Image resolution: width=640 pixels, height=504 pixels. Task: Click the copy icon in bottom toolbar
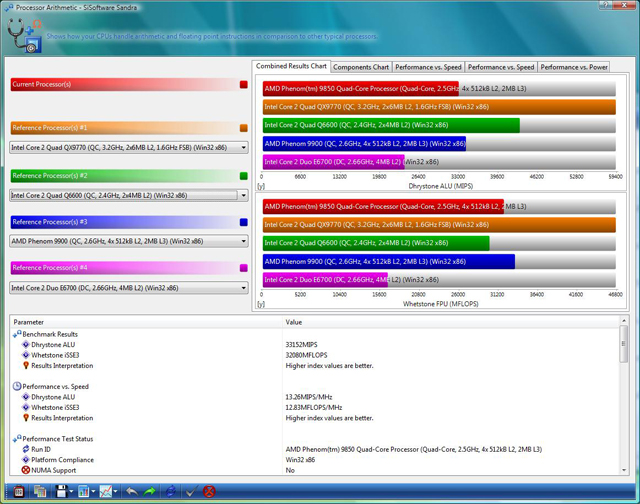[39, 491]
